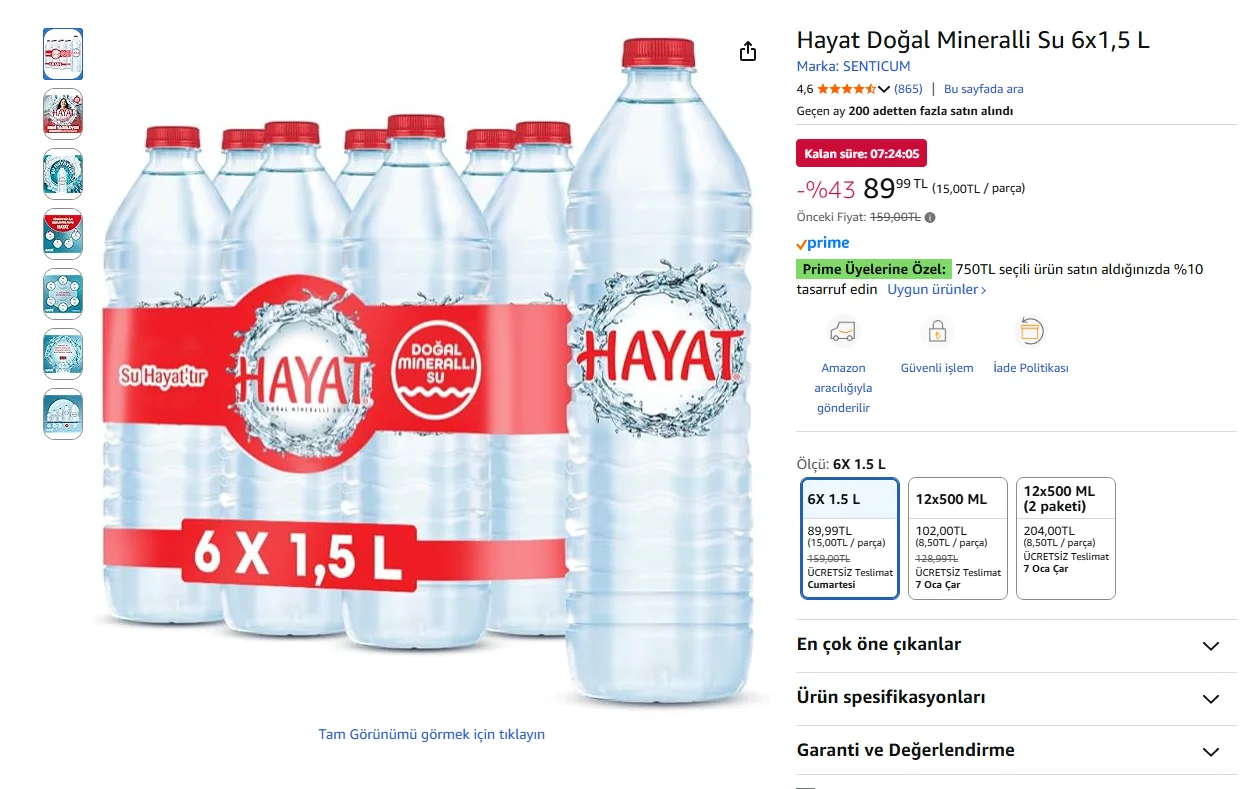Click the secure transaction lock icon

(937, 331)
